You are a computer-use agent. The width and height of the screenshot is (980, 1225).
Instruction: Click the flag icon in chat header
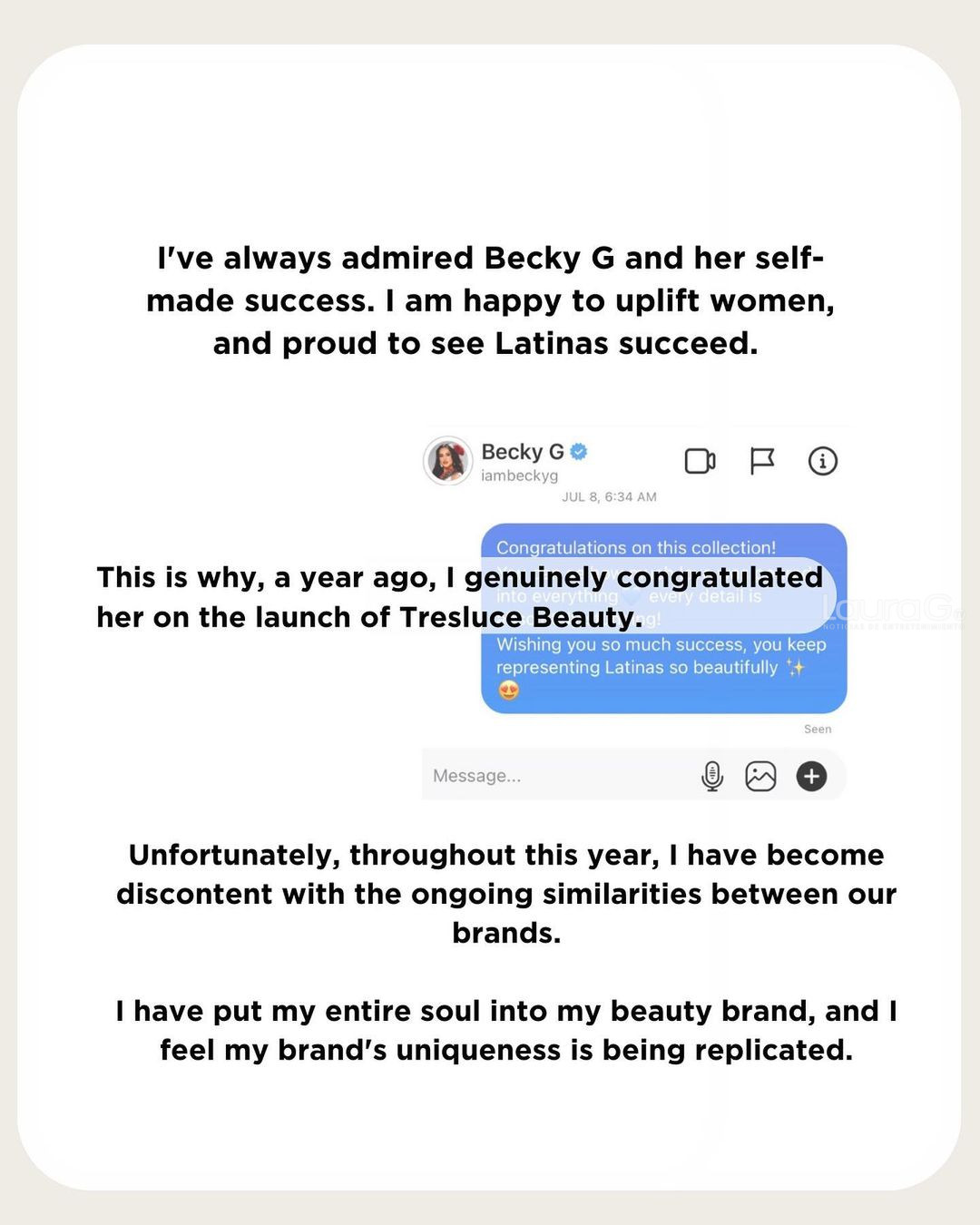[762, 461]
